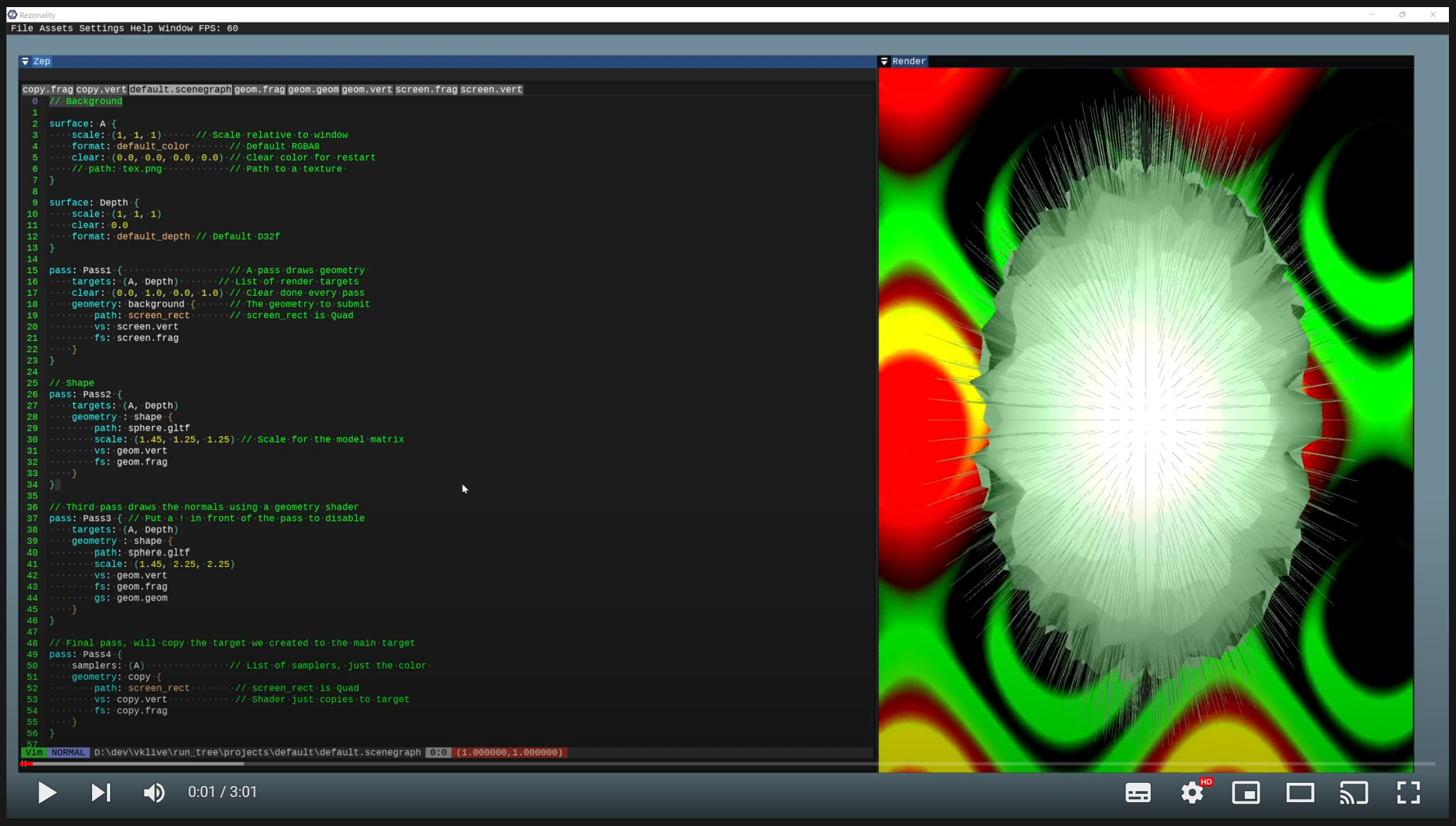The image size is (1456, 826).
Task: Open copy.frag file tab
Action: pos(48,90)
